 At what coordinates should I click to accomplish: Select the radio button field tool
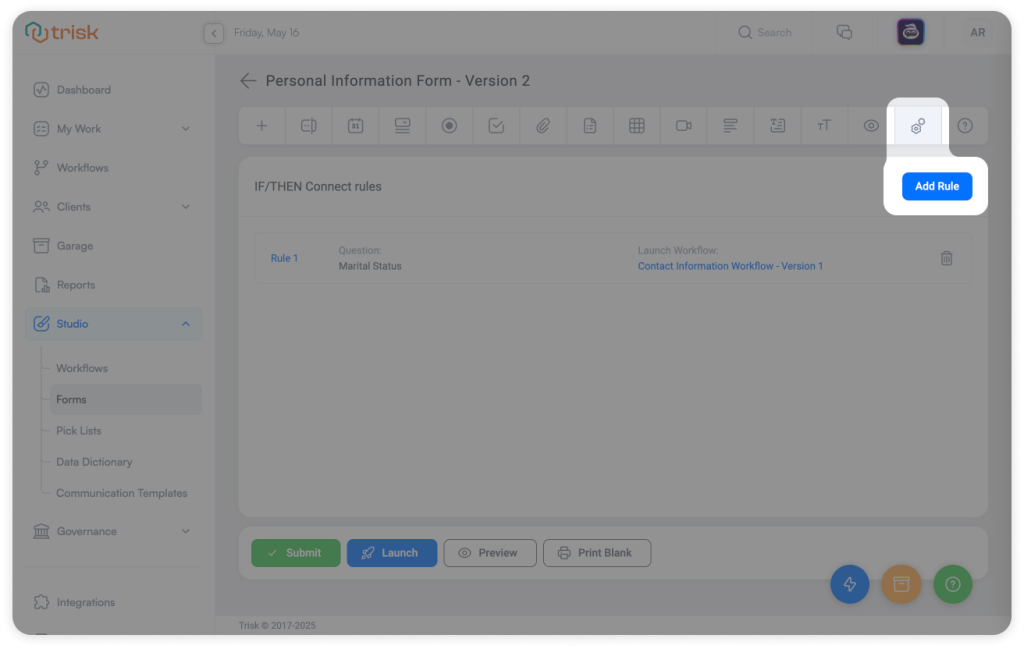tap(449, 125)
